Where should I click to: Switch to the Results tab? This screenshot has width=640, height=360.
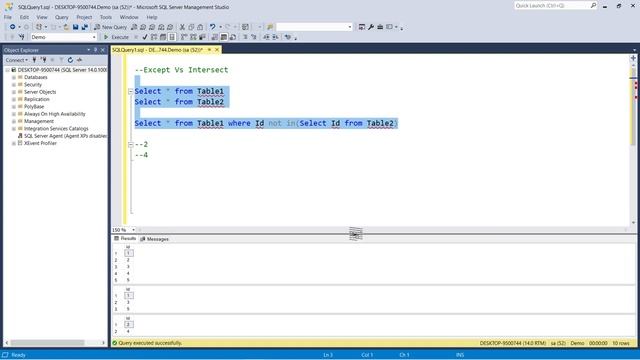pos(125,238)
